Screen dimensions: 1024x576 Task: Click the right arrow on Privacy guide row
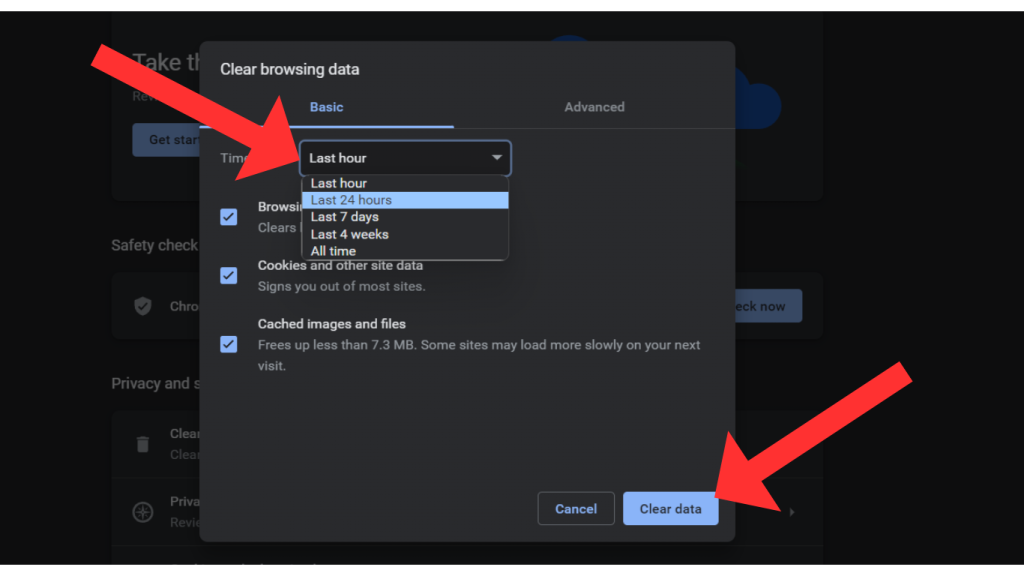[x=792, y=512]
